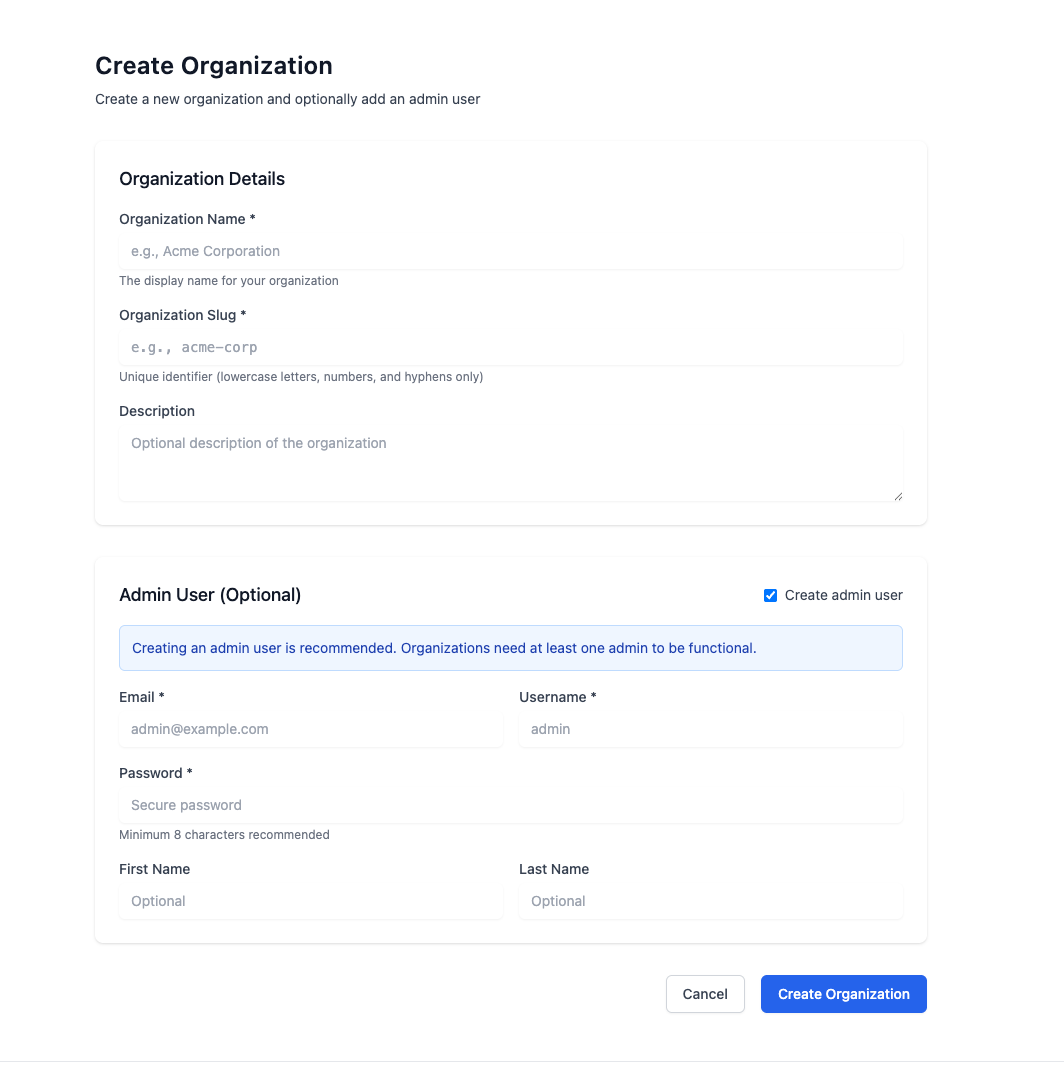The image size is (1064, 1068).
Task: Click the resize handle of the Description area
Action: click(x=898, y=494)
